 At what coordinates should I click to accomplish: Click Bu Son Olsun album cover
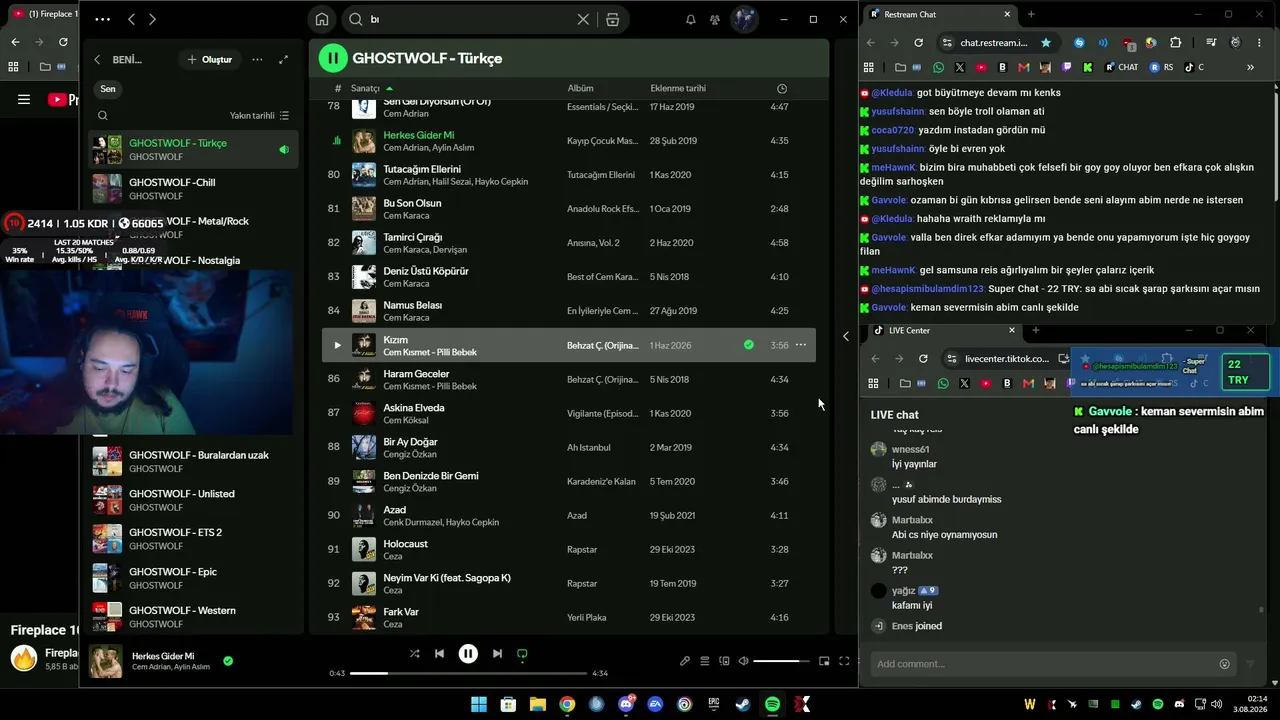pyautogui.click(x=364, y=209)
